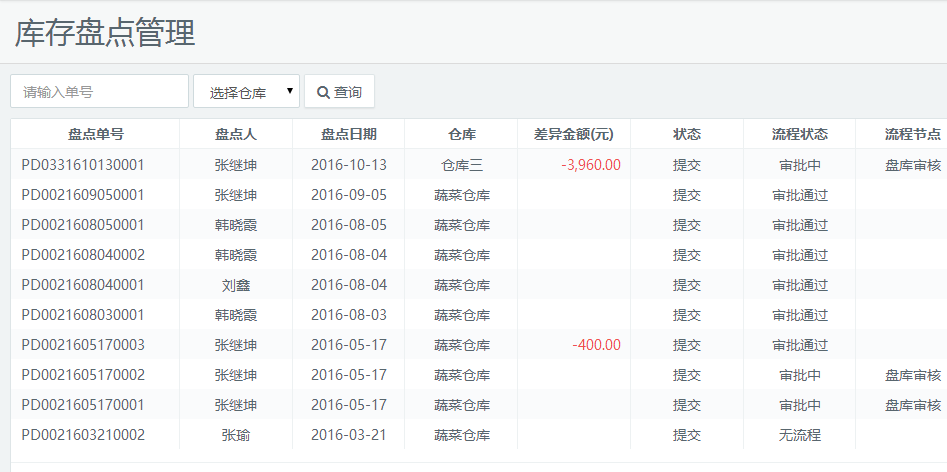Select row with order PD0331610130001
The image size is (947, 472).
pyautogui.click(x=83, y=165)
